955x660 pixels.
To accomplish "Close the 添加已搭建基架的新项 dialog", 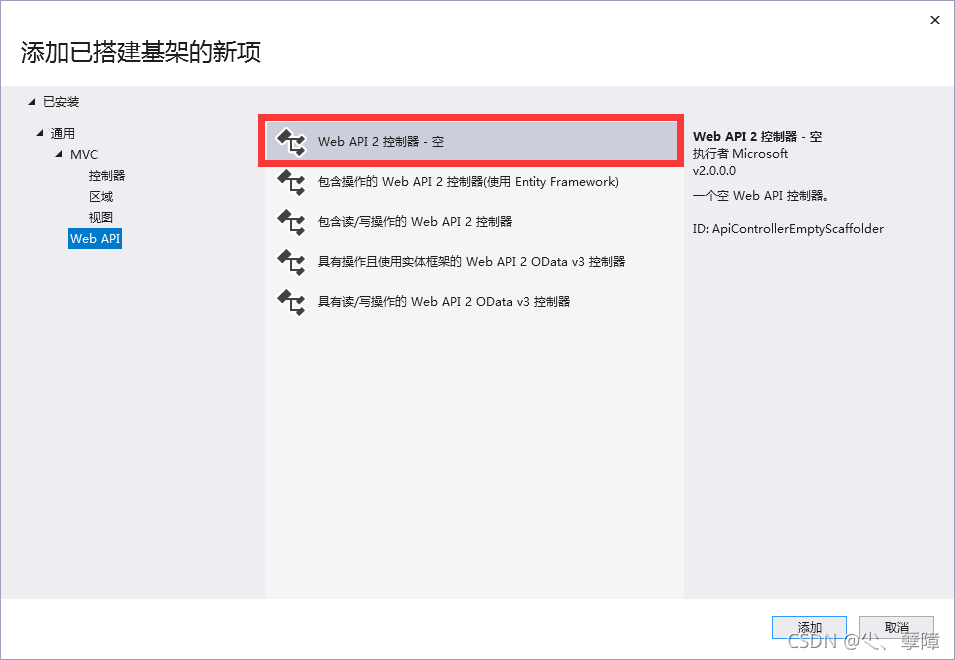I will pos(935,20).
